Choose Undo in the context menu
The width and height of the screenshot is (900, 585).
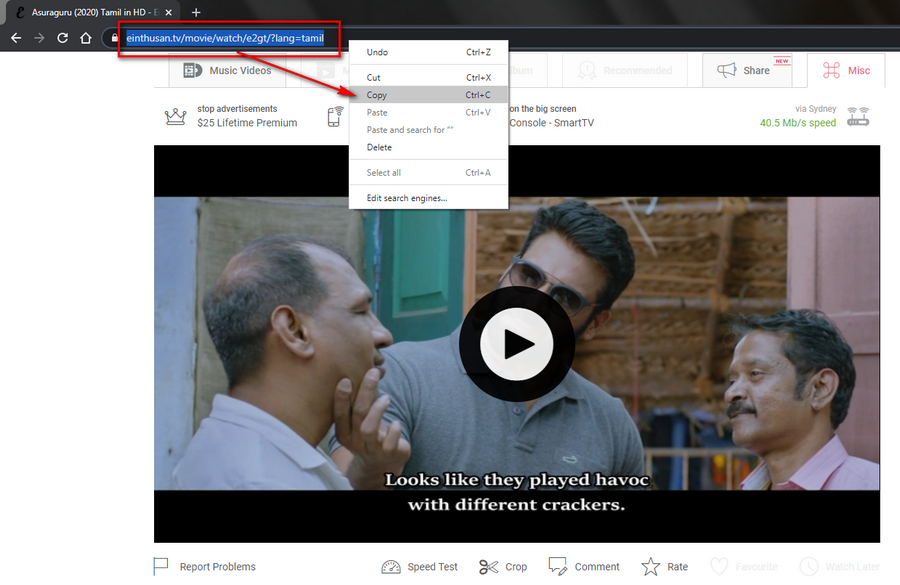[428, 52]
